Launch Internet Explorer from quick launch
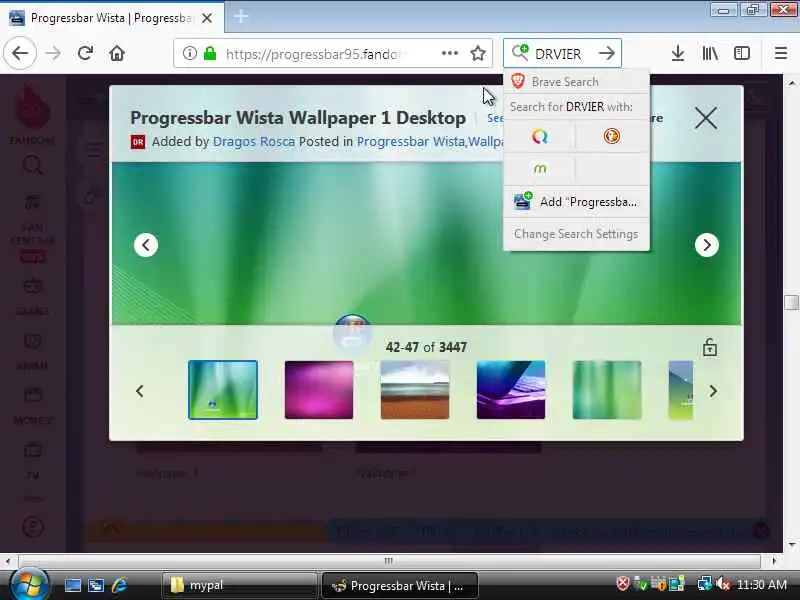 119,585
